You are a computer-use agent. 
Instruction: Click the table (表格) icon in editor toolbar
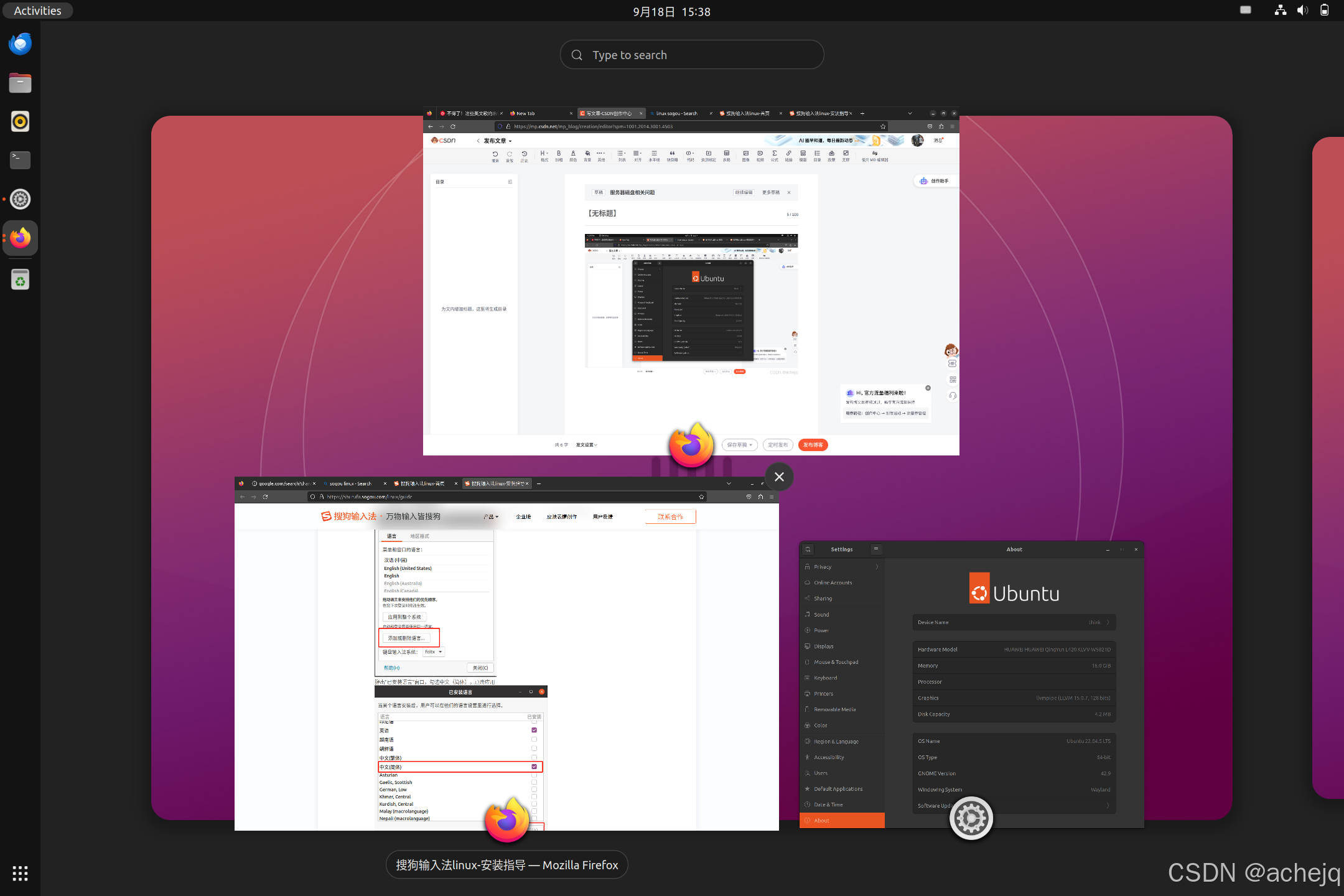(726, 154)
